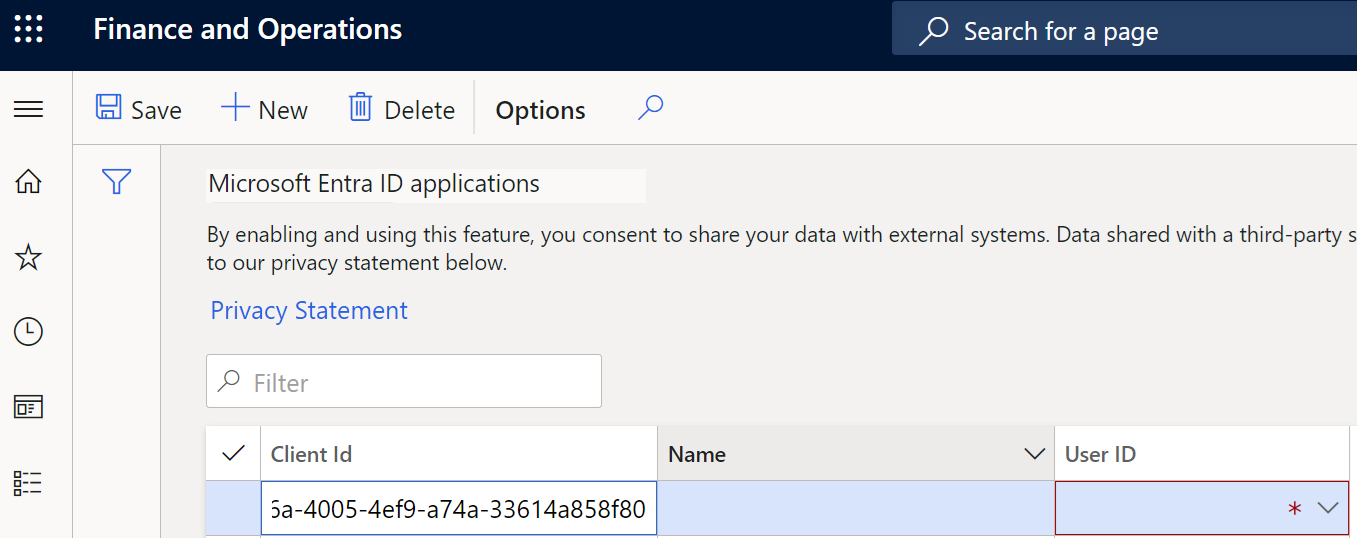Create a New record
Viewport: 1357px width, 548px height.
pos(264,109)
